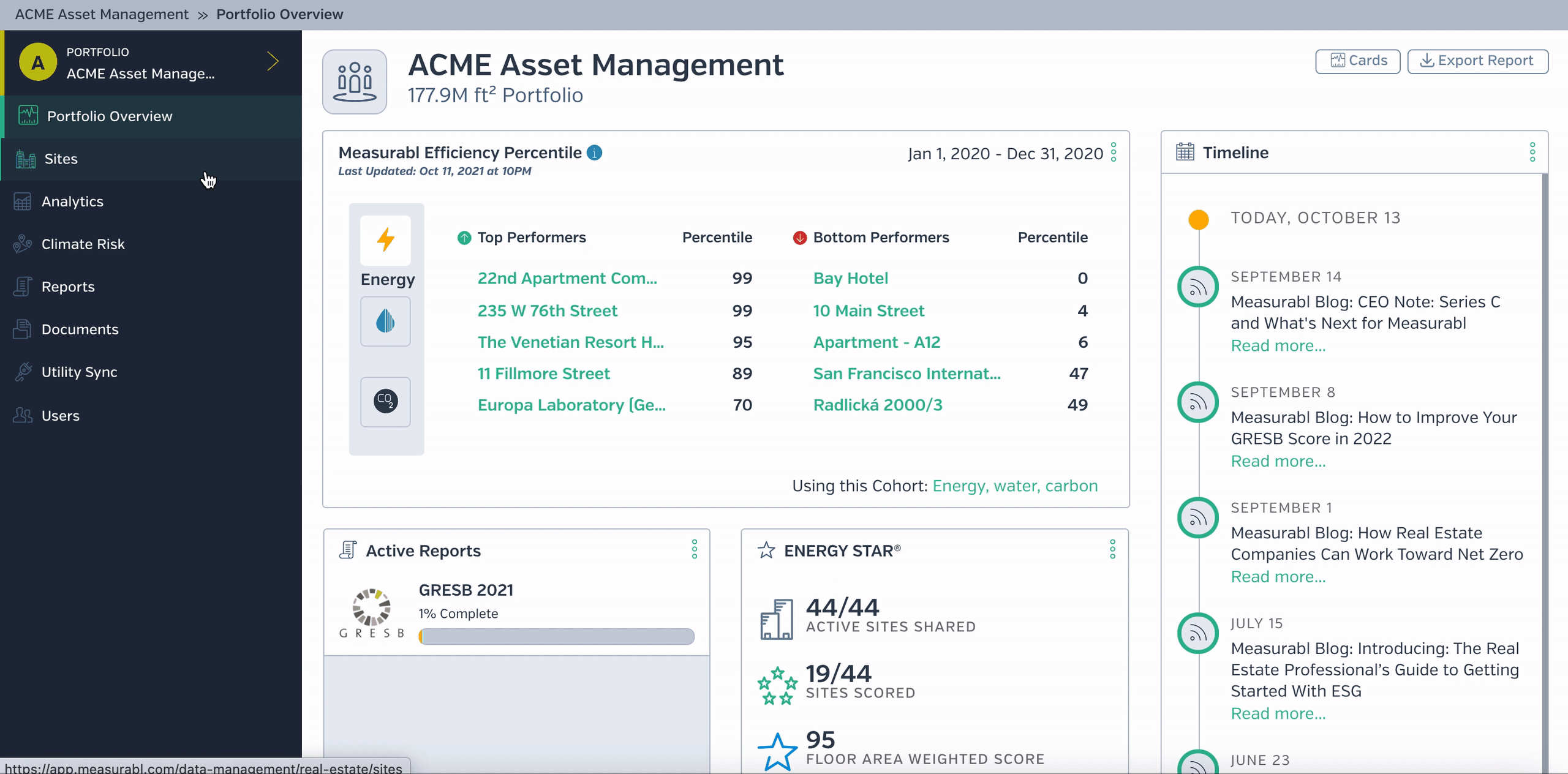Open the Bay Hotel site link

click(x=850, y=279)
